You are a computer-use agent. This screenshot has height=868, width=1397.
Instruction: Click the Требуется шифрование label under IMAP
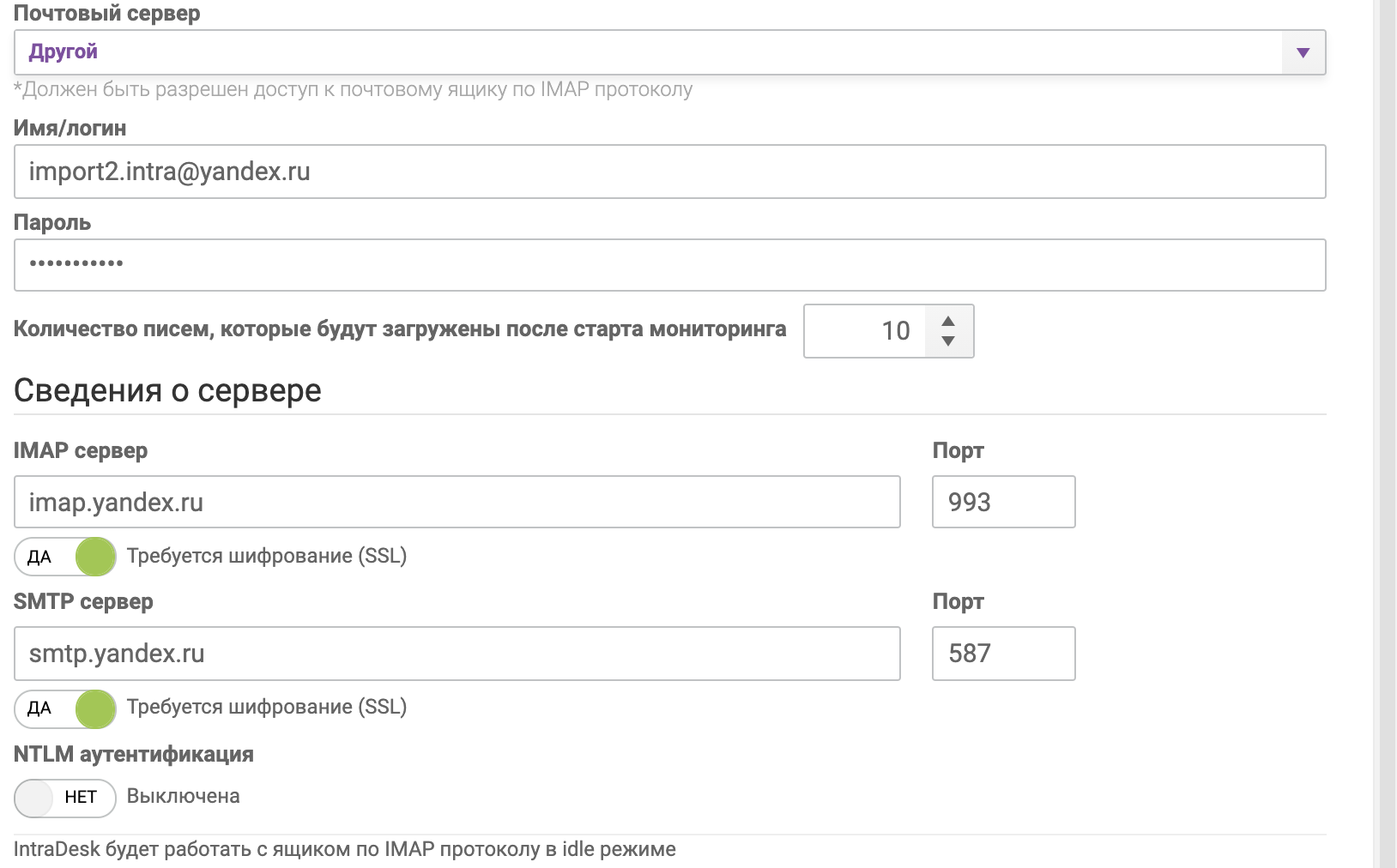click(x=267, y=556)
